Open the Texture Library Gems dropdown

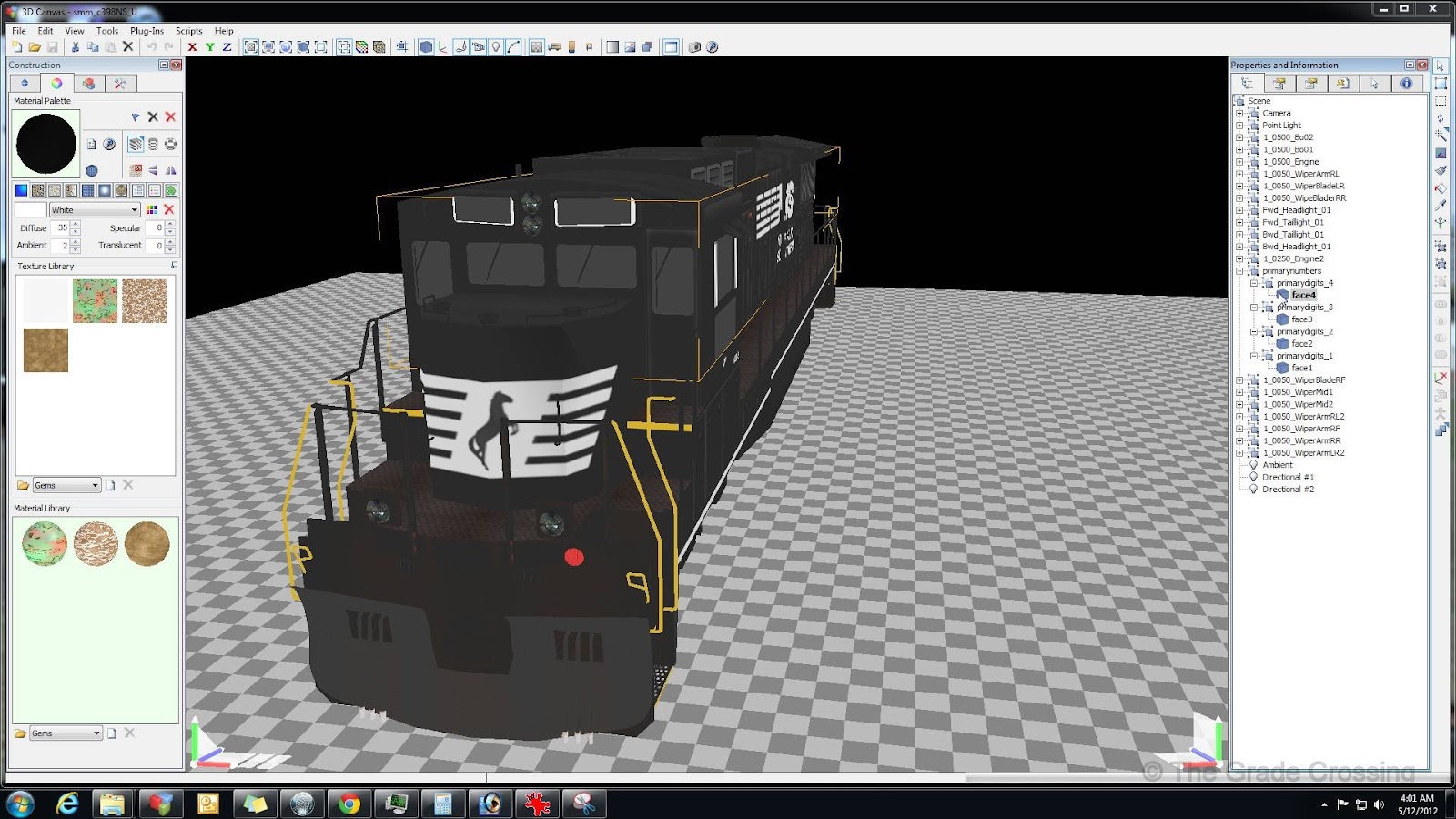tap(66, 486)
